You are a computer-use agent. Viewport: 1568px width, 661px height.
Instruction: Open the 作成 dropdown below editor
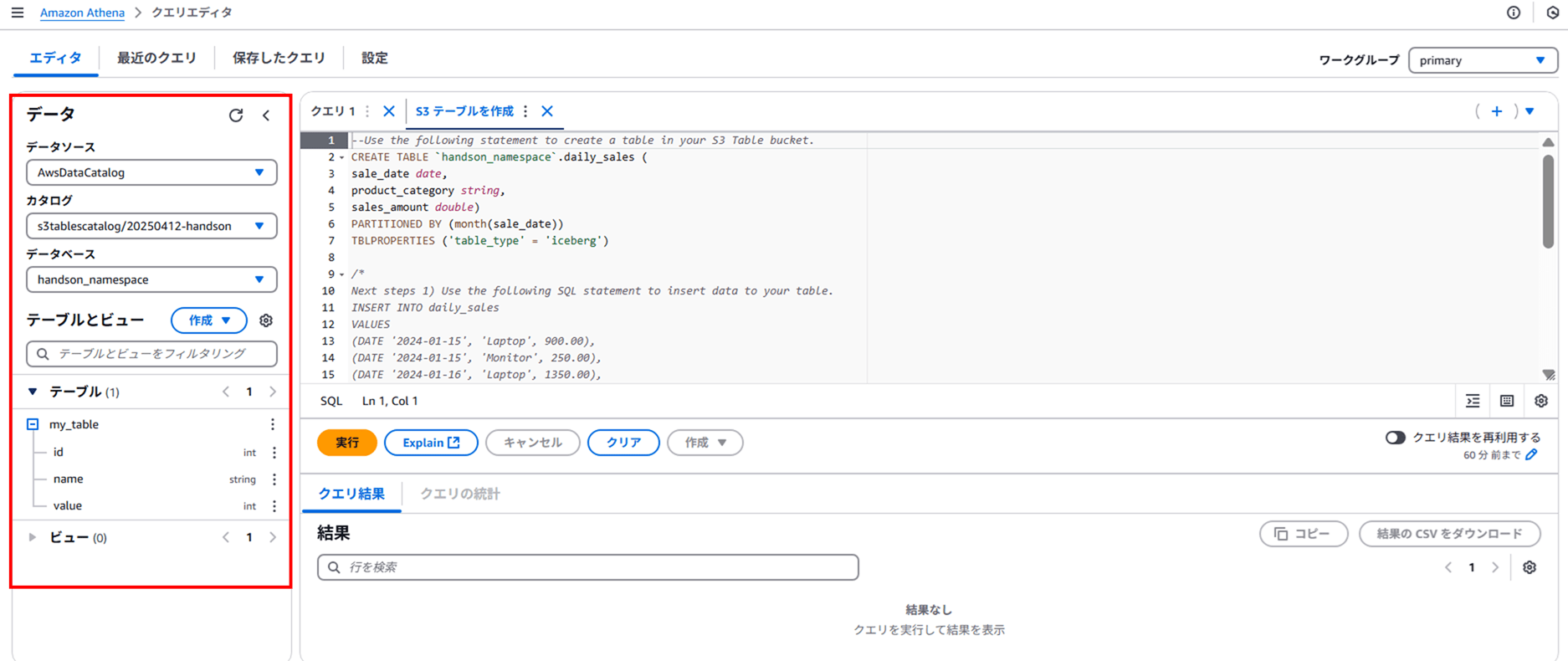705,443
